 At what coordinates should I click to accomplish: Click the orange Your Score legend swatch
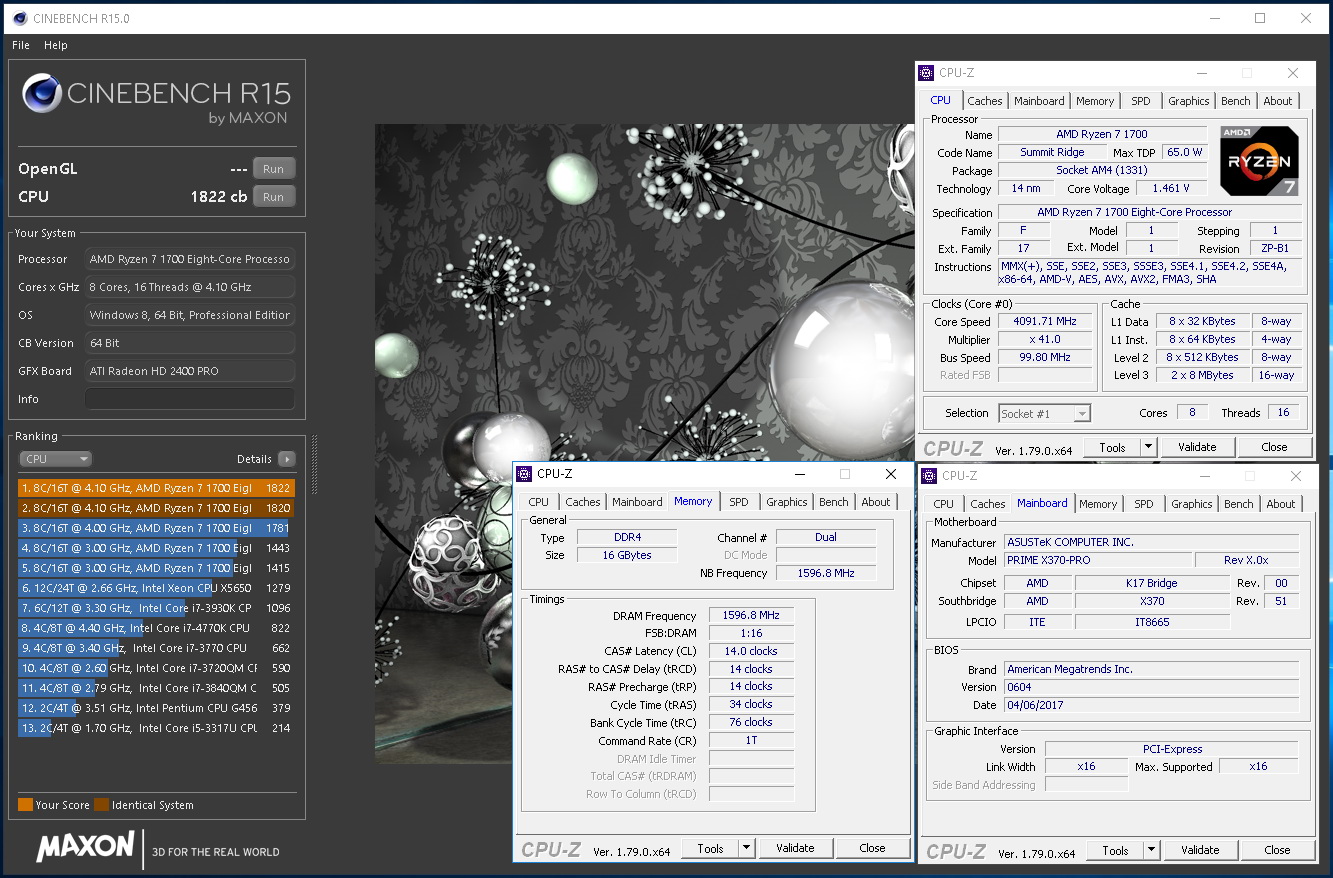point(25,804)
